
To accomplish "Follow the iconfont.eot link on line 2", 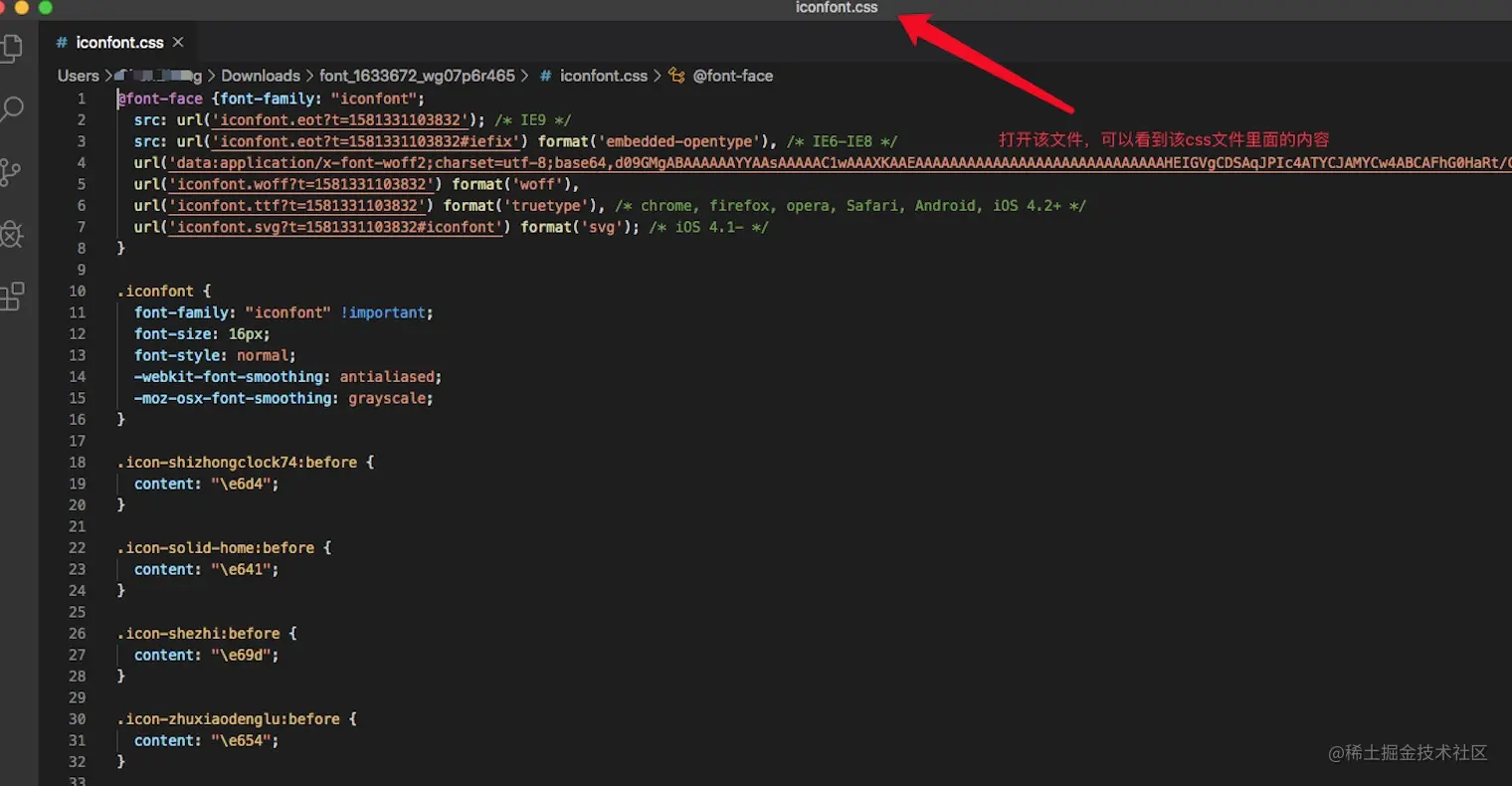I will (338, 120).
